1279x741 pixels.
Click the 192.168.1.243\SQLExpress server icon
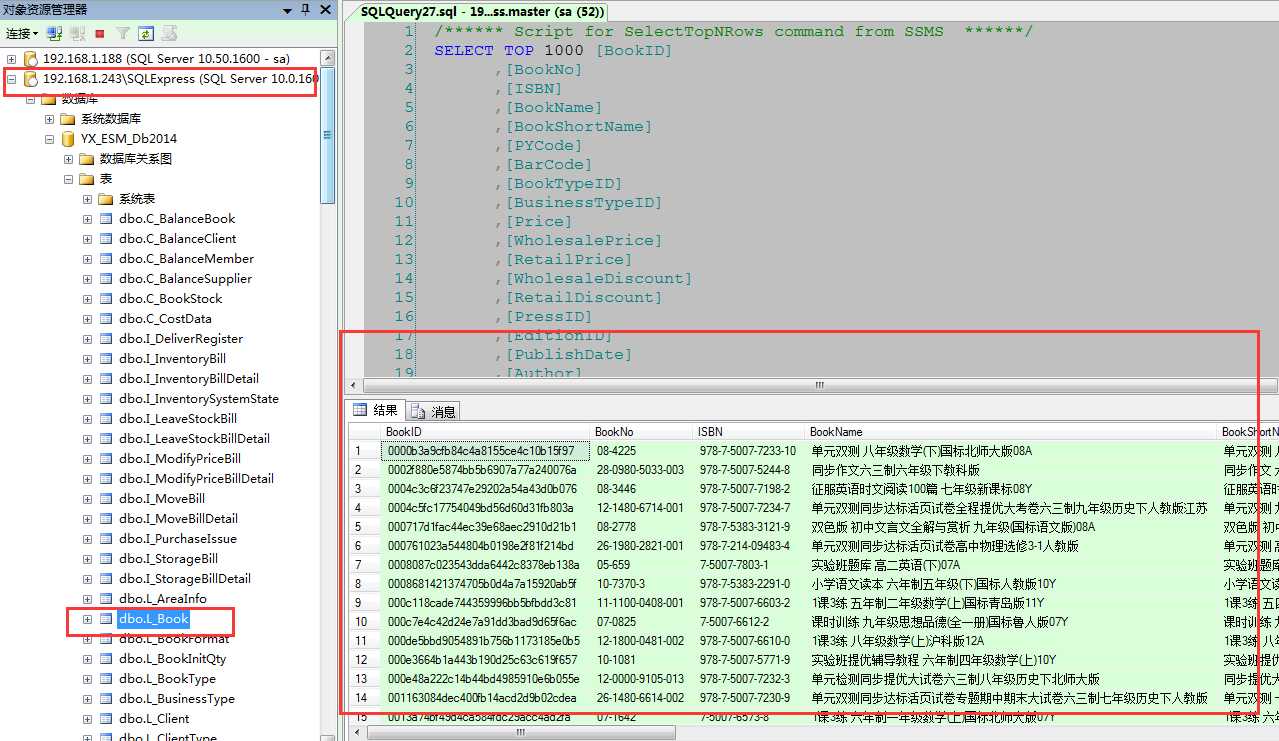(x=30, y=78)
